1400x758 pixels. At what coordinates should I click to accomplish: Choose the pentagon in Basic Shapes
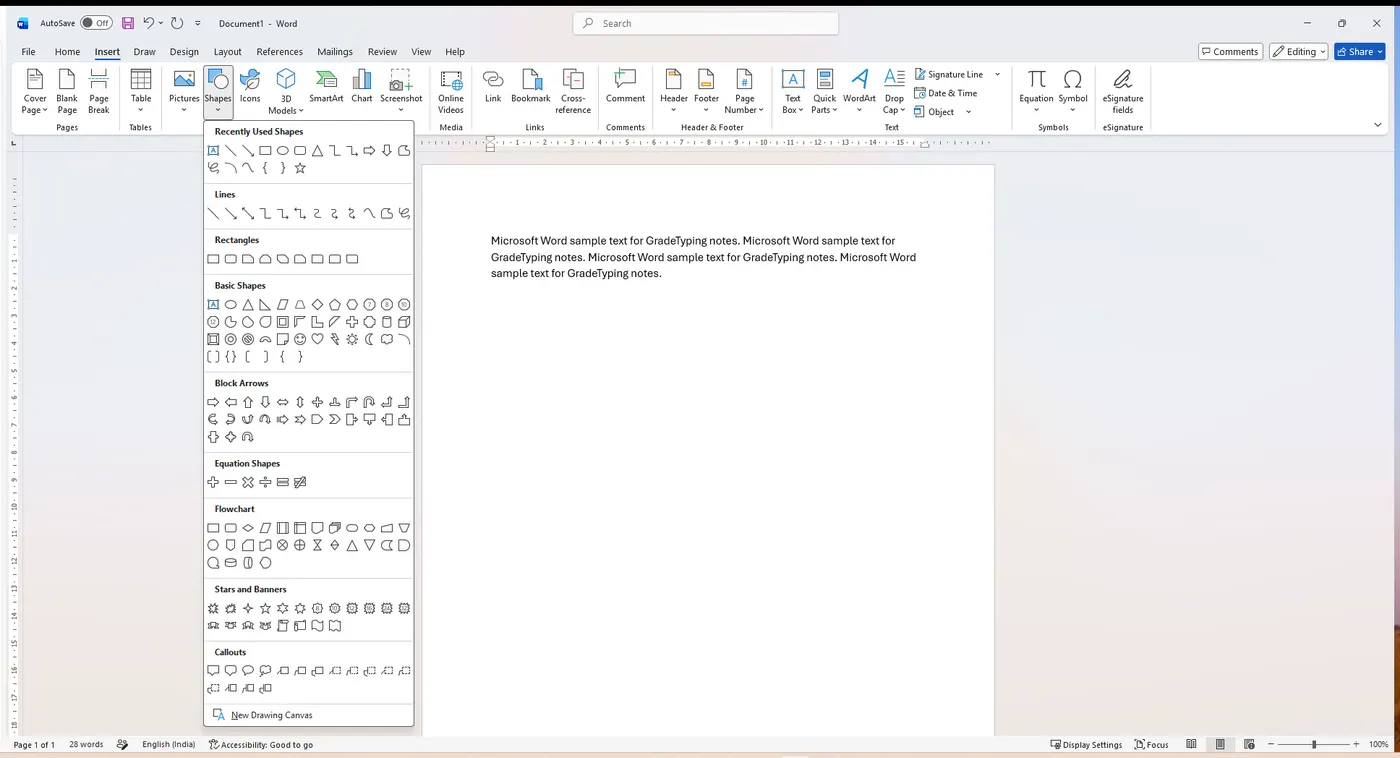pyautogui.click(x=335, y=305)
